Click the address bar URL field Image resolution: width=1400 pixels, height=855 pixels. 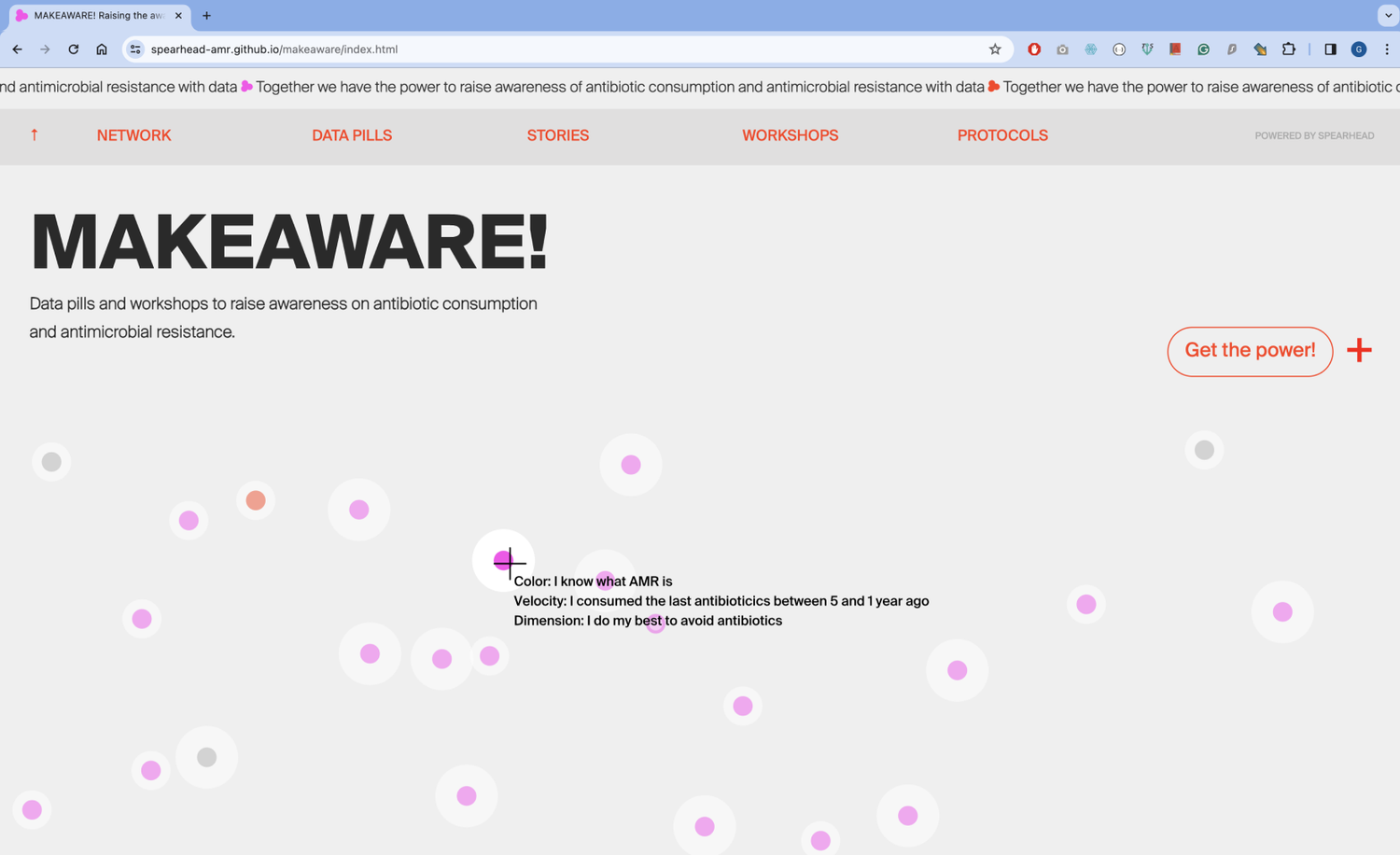pyautogui.click(x=560, y=49)
